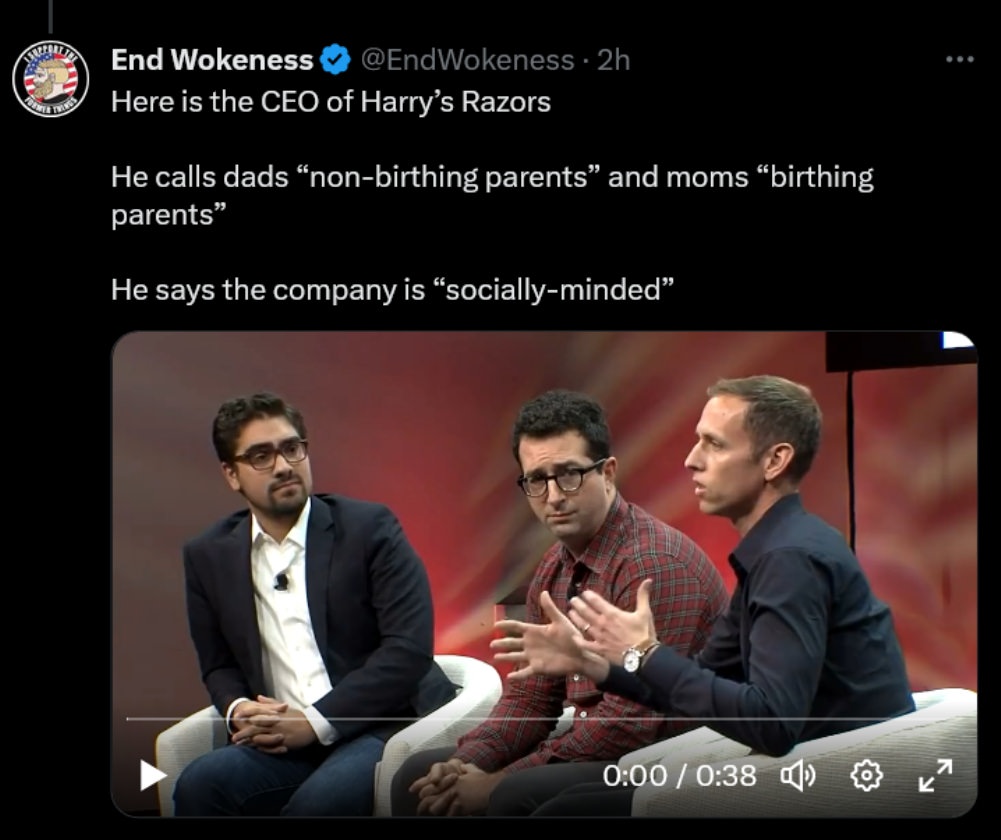Open the @EndWokeness handle link
This screenshot has height=840, width=1001.
point(467,60)
